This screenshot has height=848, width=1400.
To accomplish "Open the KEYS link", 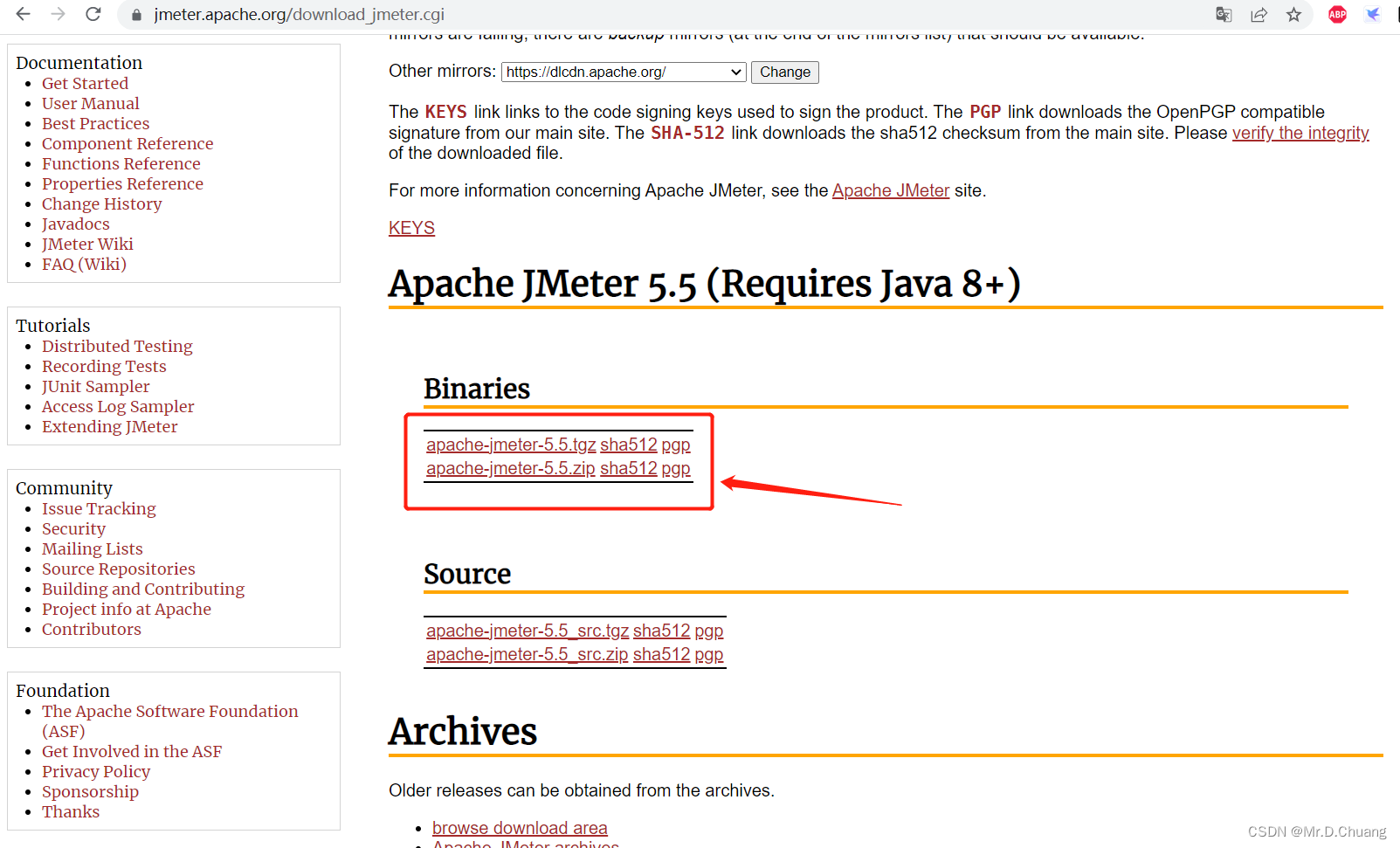I will point(411,228).
